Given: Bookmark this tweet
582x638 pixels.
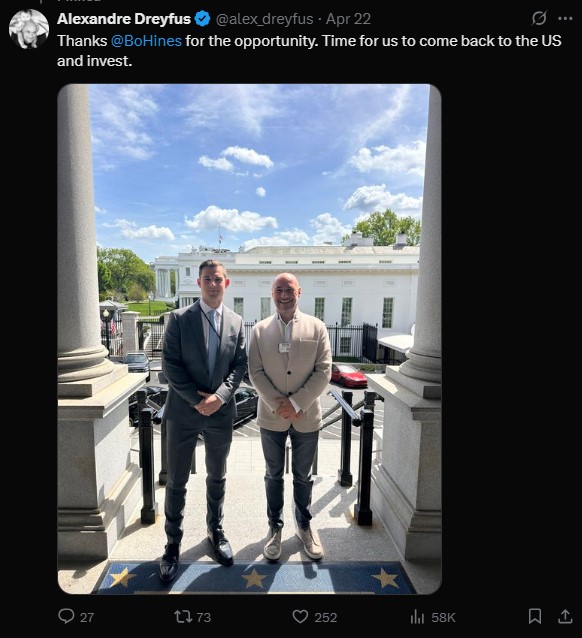Looking at the screenshot, I should [535, 616].
